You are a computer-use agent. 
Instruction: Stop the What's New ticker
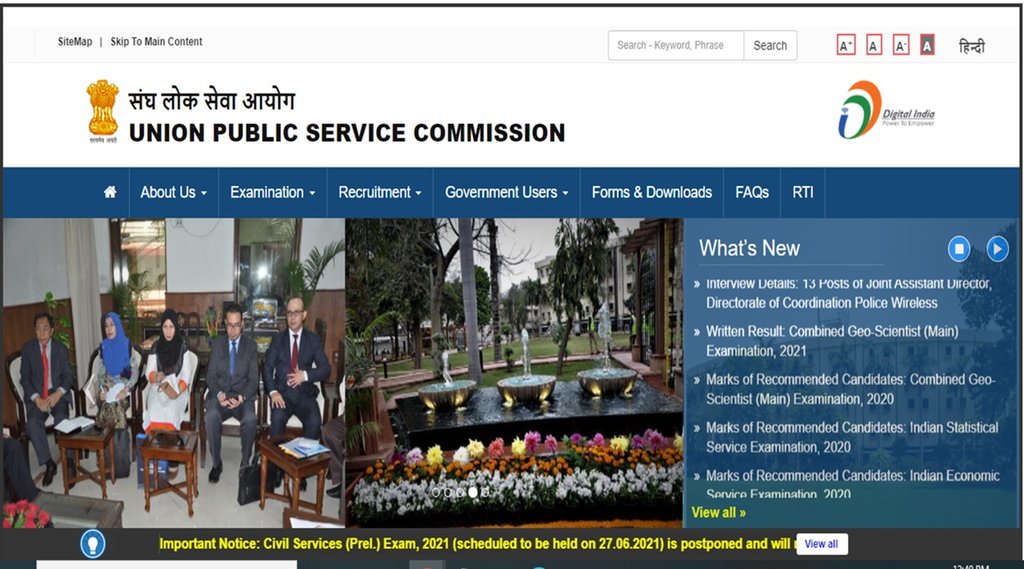tap(959, 248)
